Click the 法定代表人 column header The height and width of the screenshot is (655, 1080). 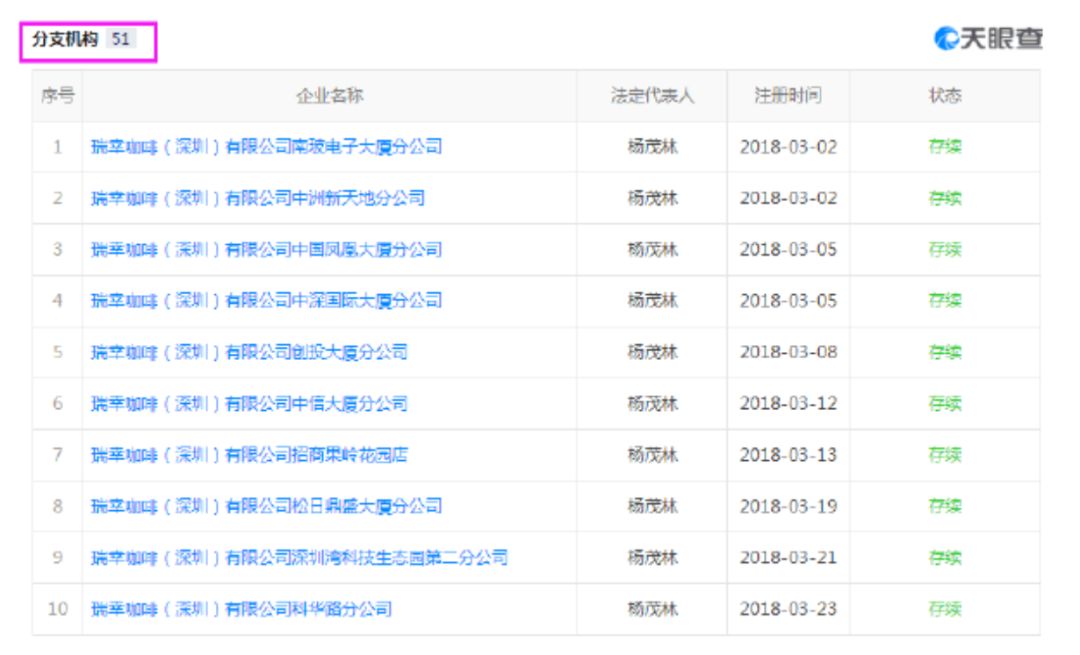pyautogui.click(x=652, y=96)
